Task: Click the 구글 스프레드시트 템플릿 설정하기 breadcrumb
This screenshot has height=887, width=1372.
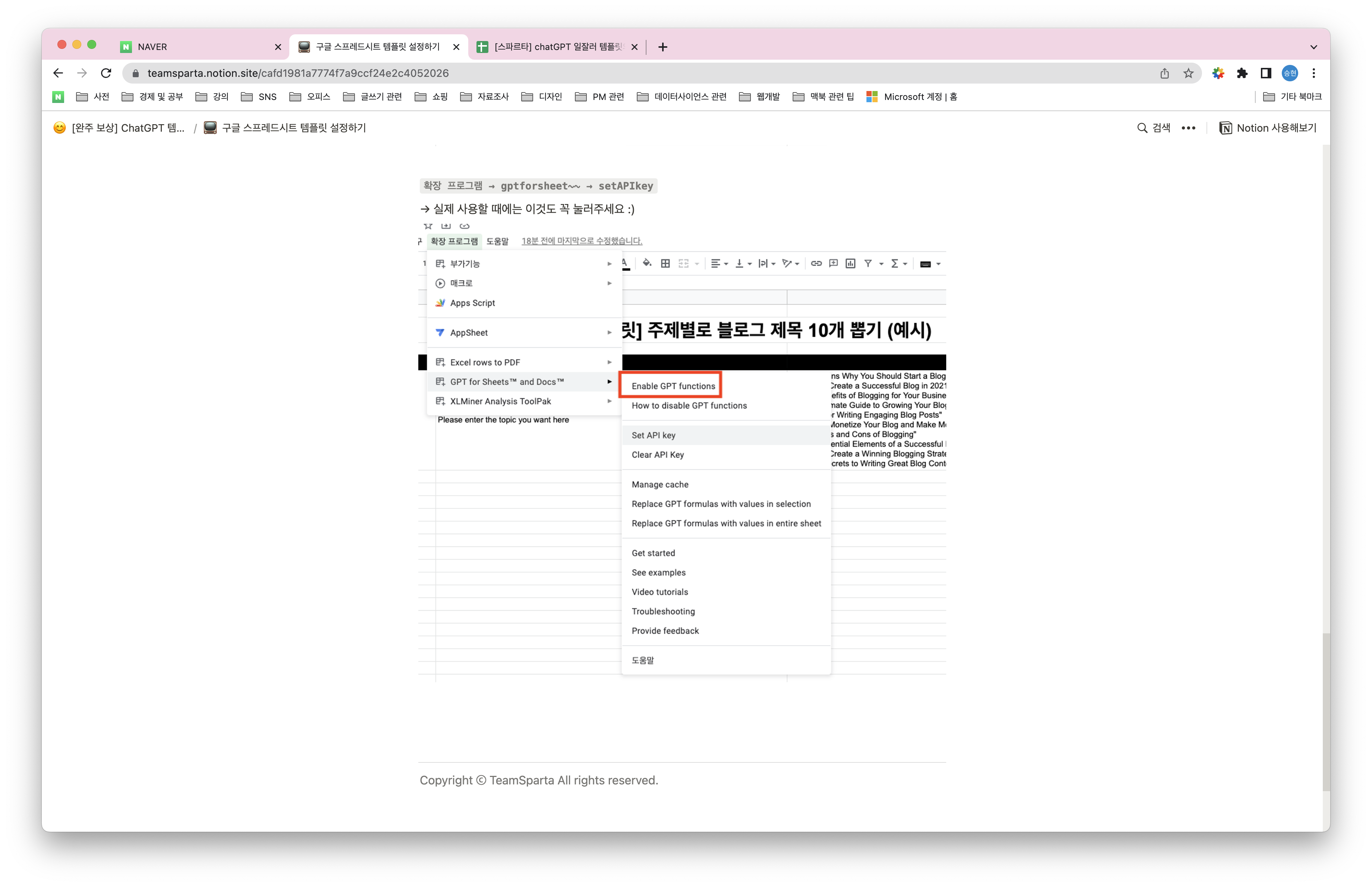Action: 285,128
